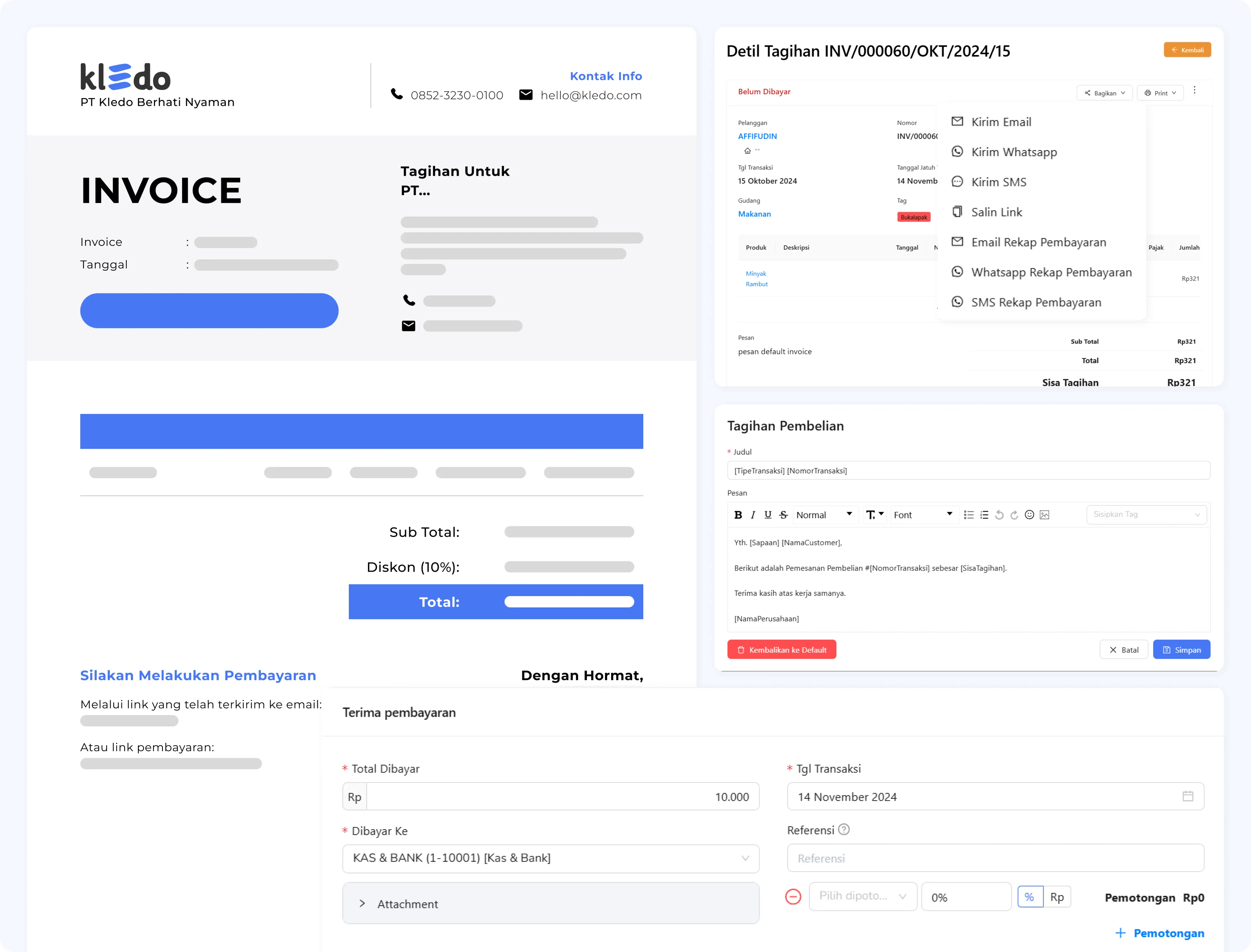Select the underline formatting icon

[768, 515]
